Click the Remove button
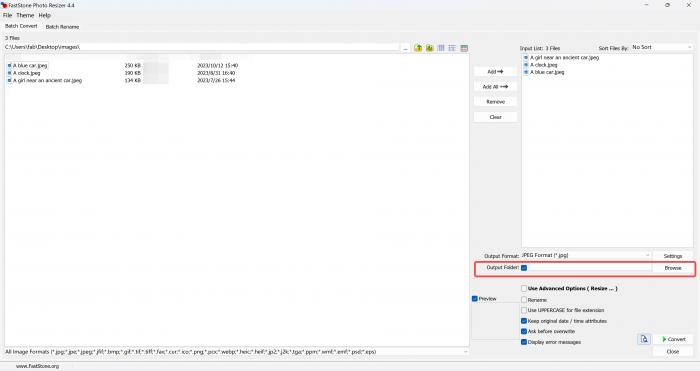Screen dimensions: 700x371 coord(495,102)
